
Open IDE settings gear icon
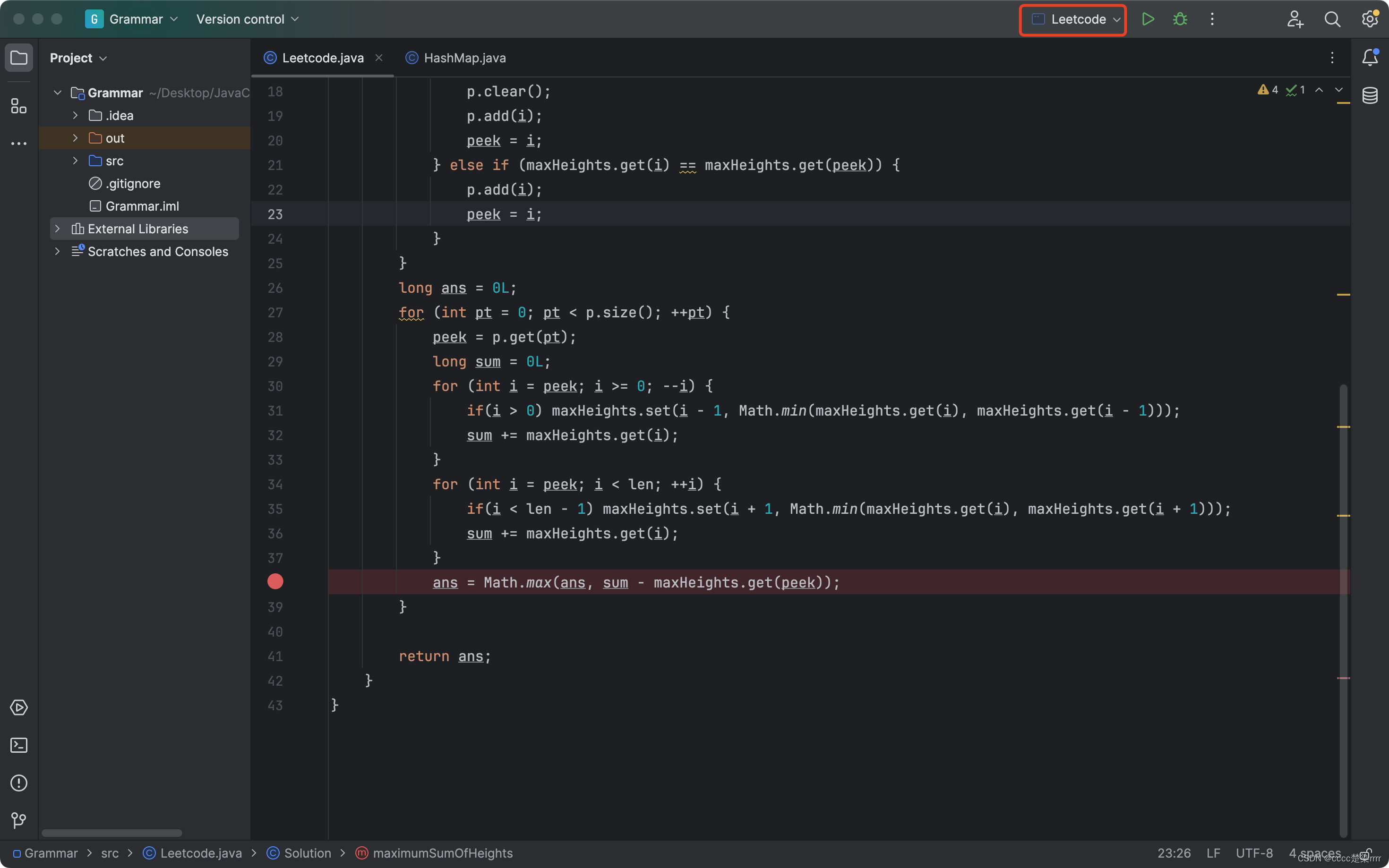1370,19
